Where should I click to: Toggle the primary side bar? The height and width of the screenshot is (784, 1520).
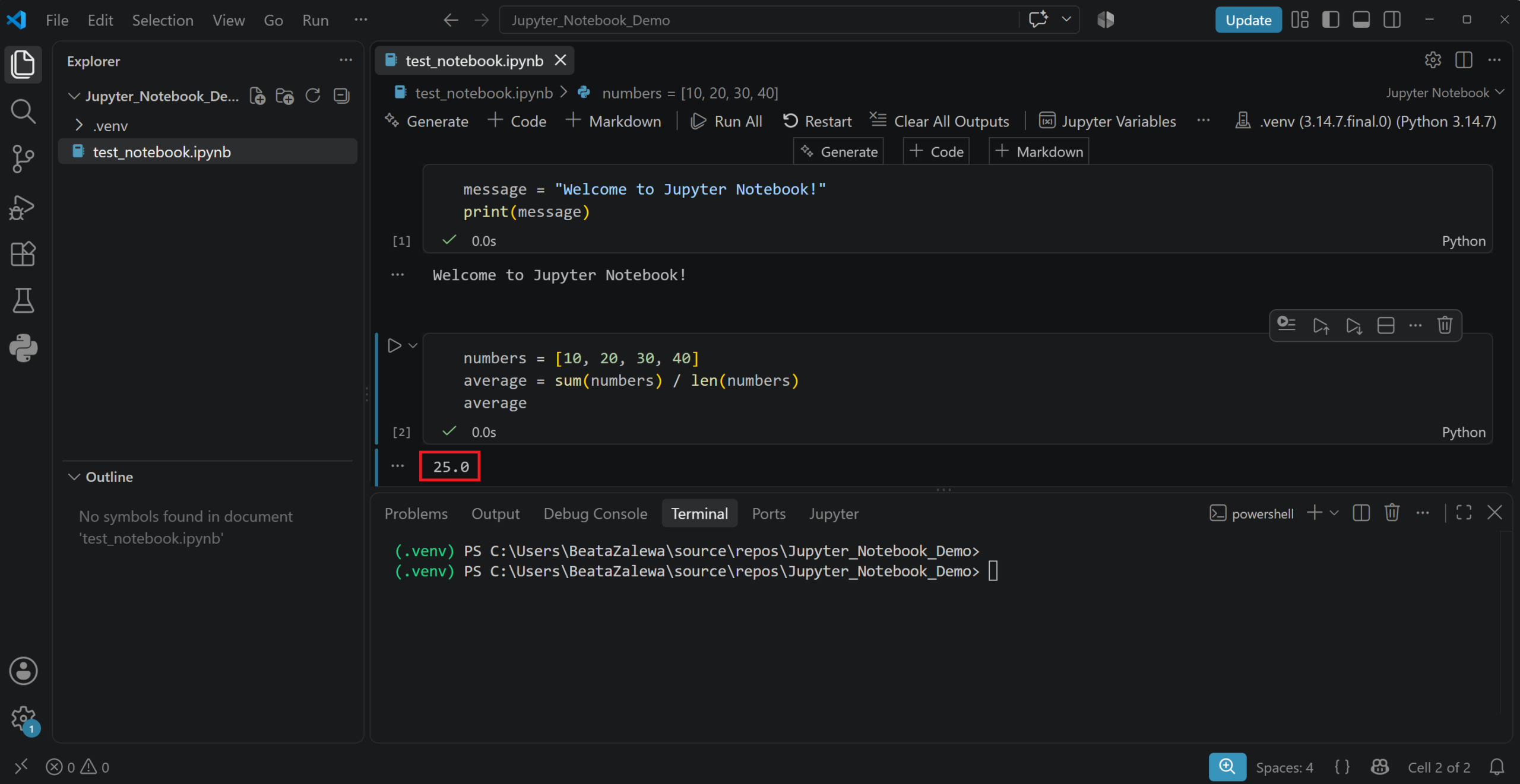tap(1331, 20)
